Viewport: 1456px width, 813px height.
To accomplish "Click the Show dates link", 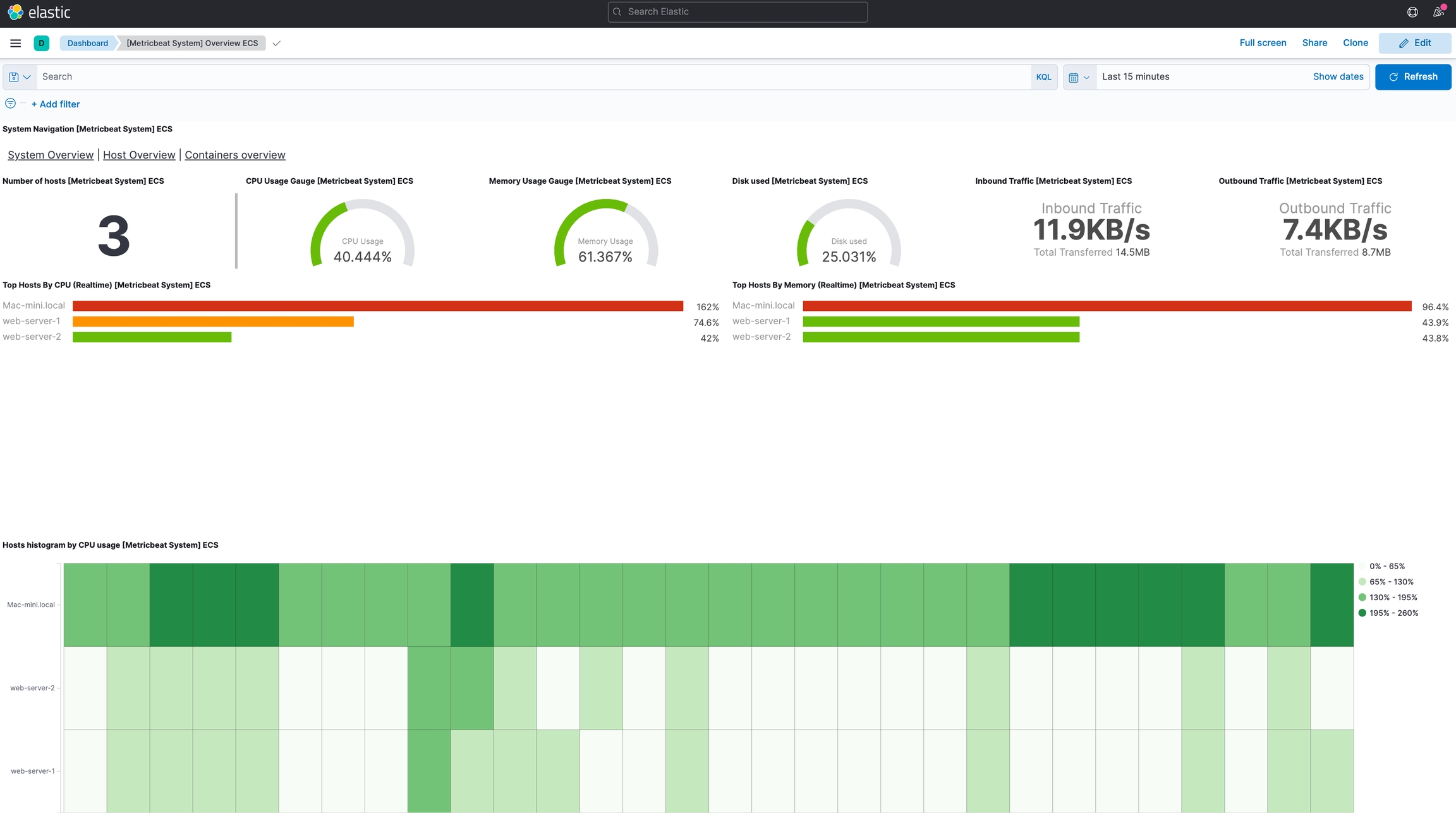I will click(x=1338, y=77).
